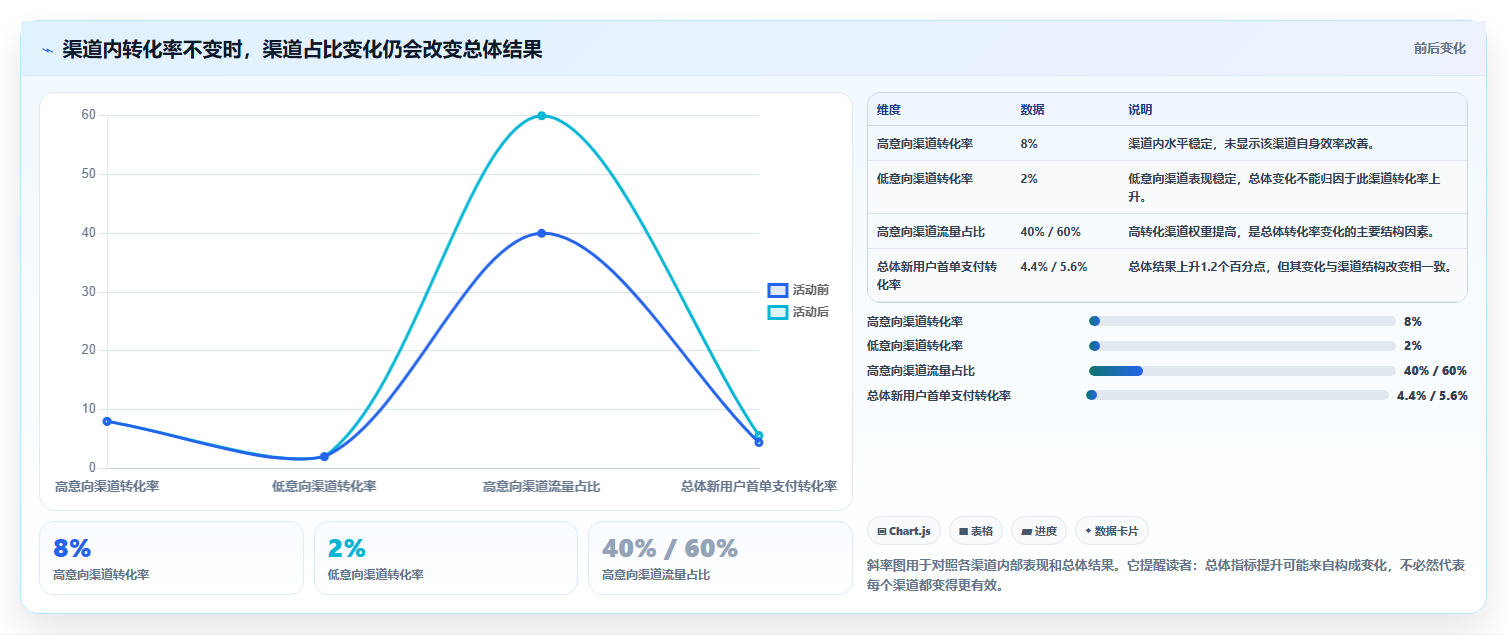This screenshot has width=1507, height=635.
Task: Toggle the 活动前 legend entry
Action: [798, 290]
